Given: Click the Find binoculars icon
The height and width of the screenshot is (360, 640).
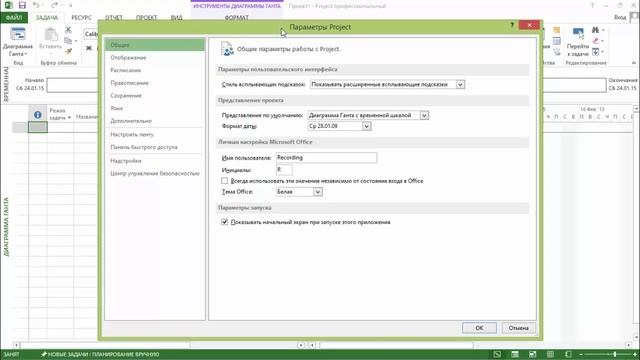Looking at the screenshot, I should 595,30.
